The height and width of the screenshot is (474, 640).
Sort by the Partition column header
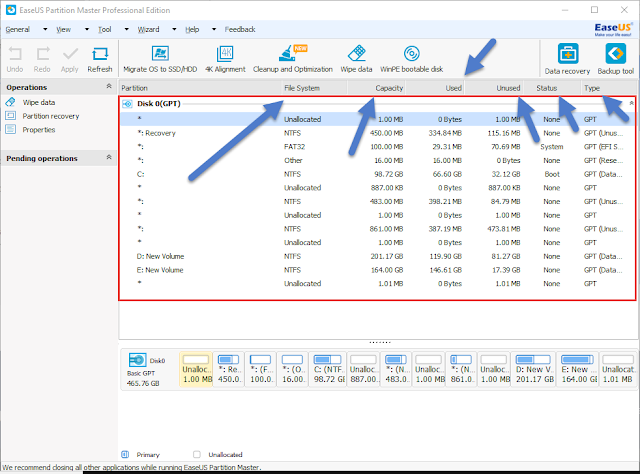(200, 88)
